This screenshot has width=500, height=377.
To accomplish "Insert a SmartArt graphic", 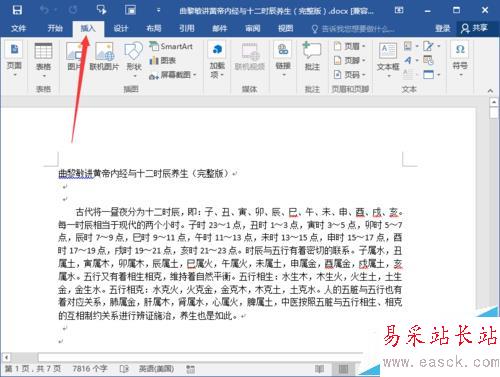I will tap(171, 46).
